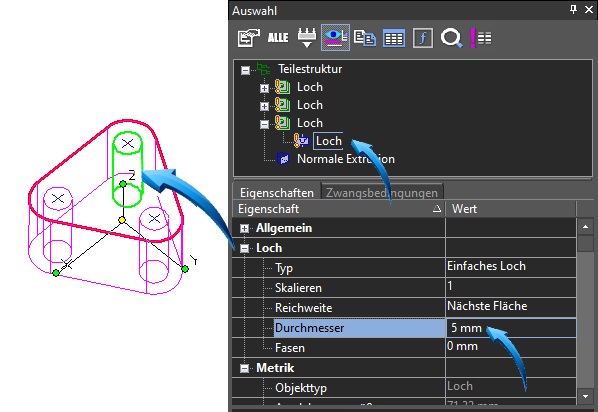Expand the first Loch tree node

264,88
